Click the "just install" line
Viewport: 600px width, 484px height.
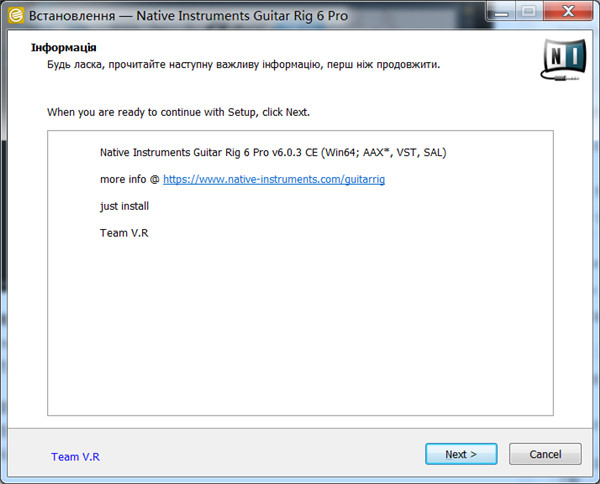(x=124, y=206)
